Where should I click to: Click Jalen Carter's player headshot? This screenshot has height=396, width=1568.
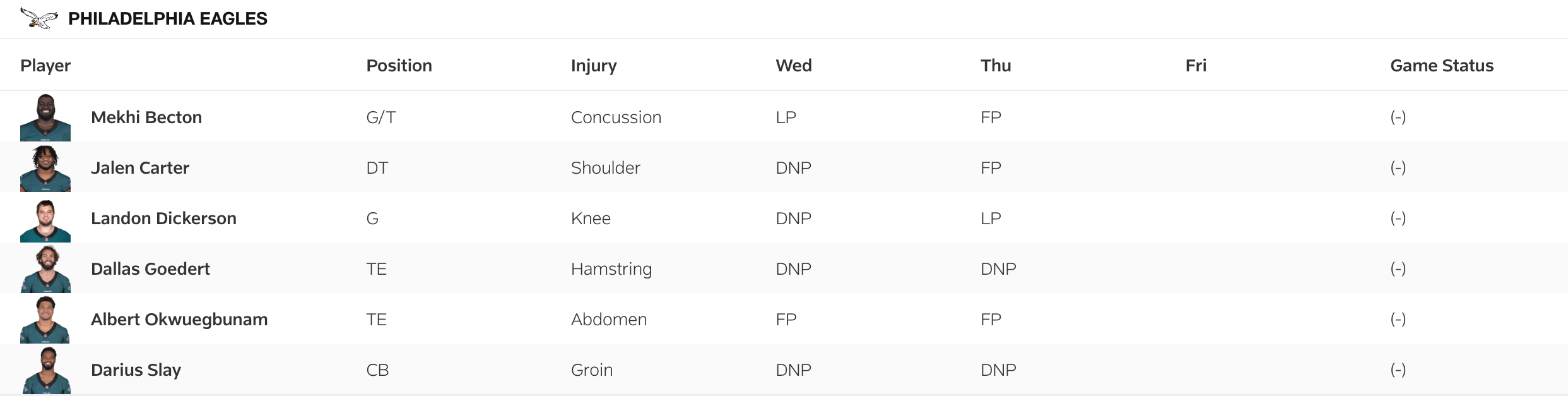coord(45,168)
